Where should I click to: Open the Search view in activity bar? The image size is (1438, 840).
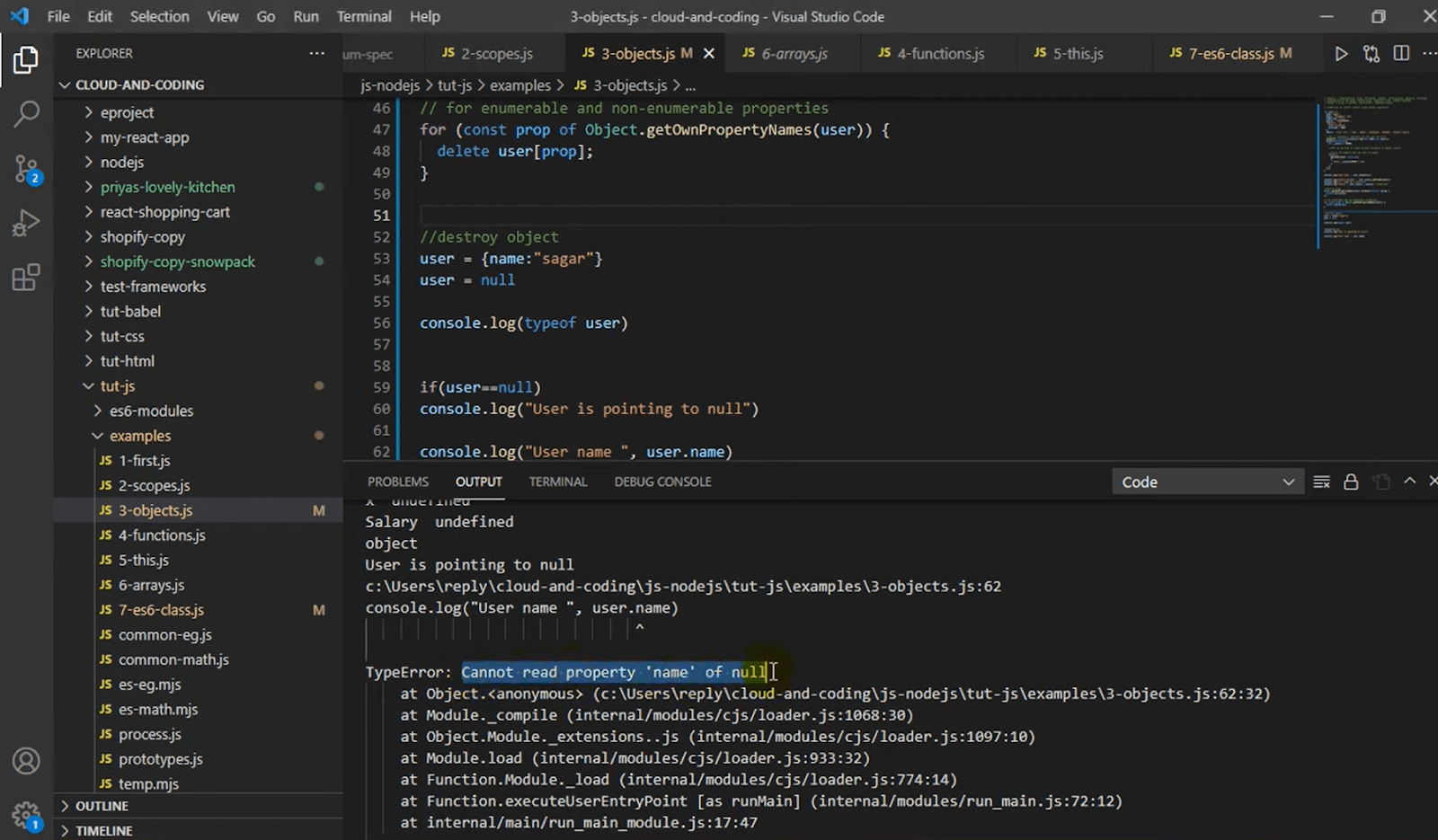pyautogui.click(x=26, y=114)
